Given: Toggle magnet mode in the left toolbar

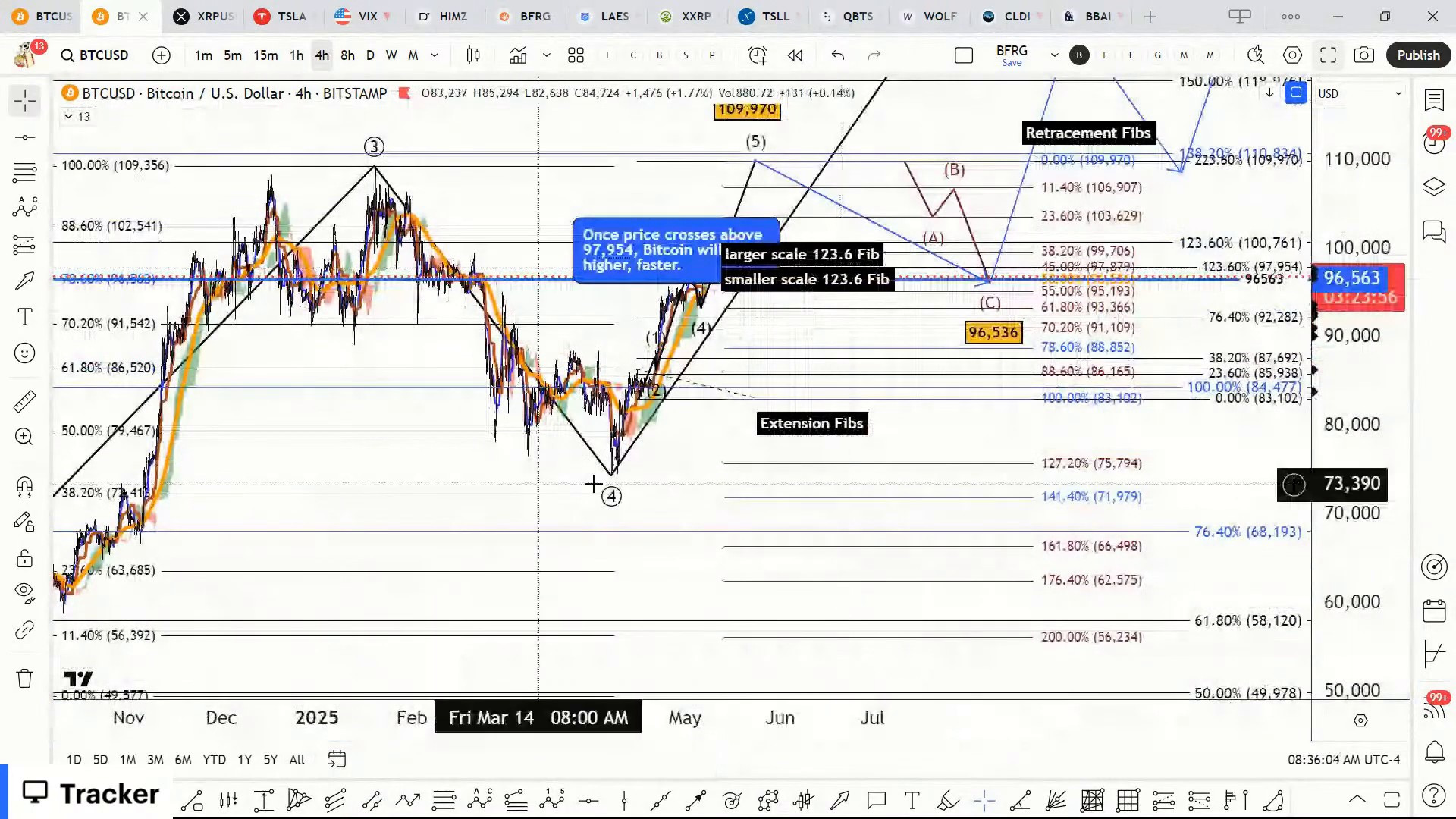Looking at the screenshot, I should (x=24, y=486).
